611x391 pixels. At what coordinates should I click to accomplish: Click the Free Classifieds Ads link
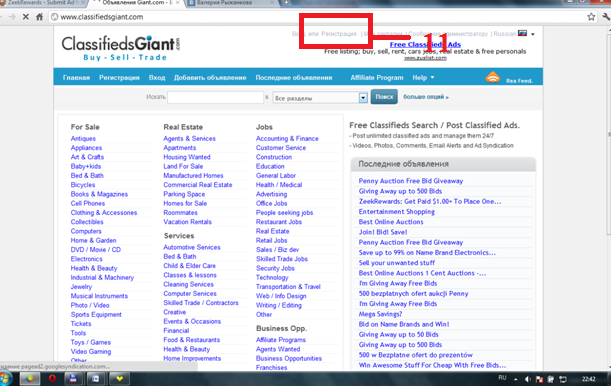(425, 44)
